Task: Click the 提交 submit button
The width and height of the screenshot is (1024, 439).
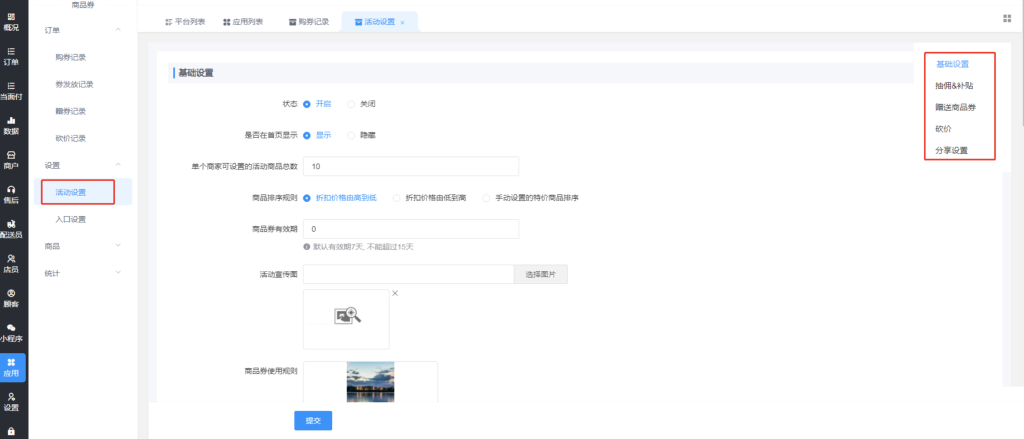Action: [x=313, y=421]
